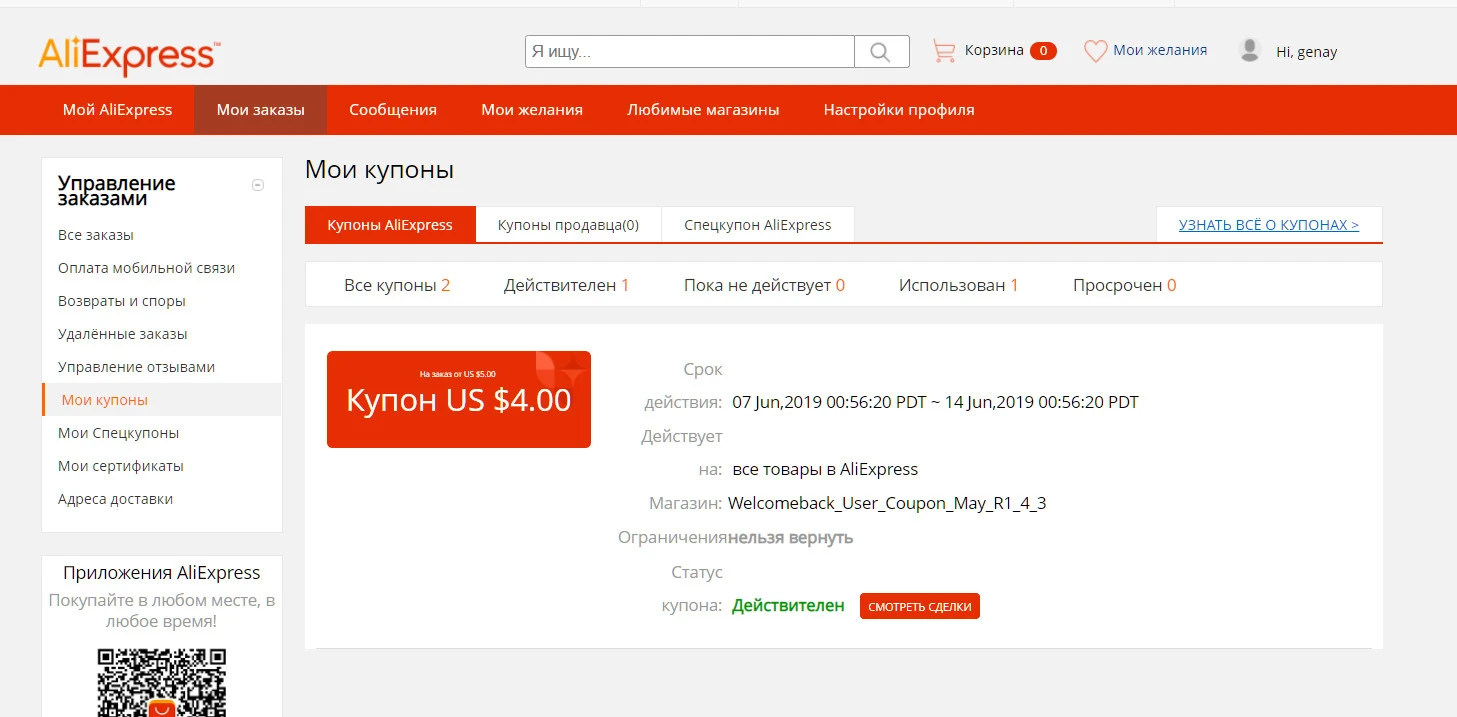Screen dimensions: 1457x717
Task: Open Удалённые заказы in sidebar
Action: [x=123, y=334]
